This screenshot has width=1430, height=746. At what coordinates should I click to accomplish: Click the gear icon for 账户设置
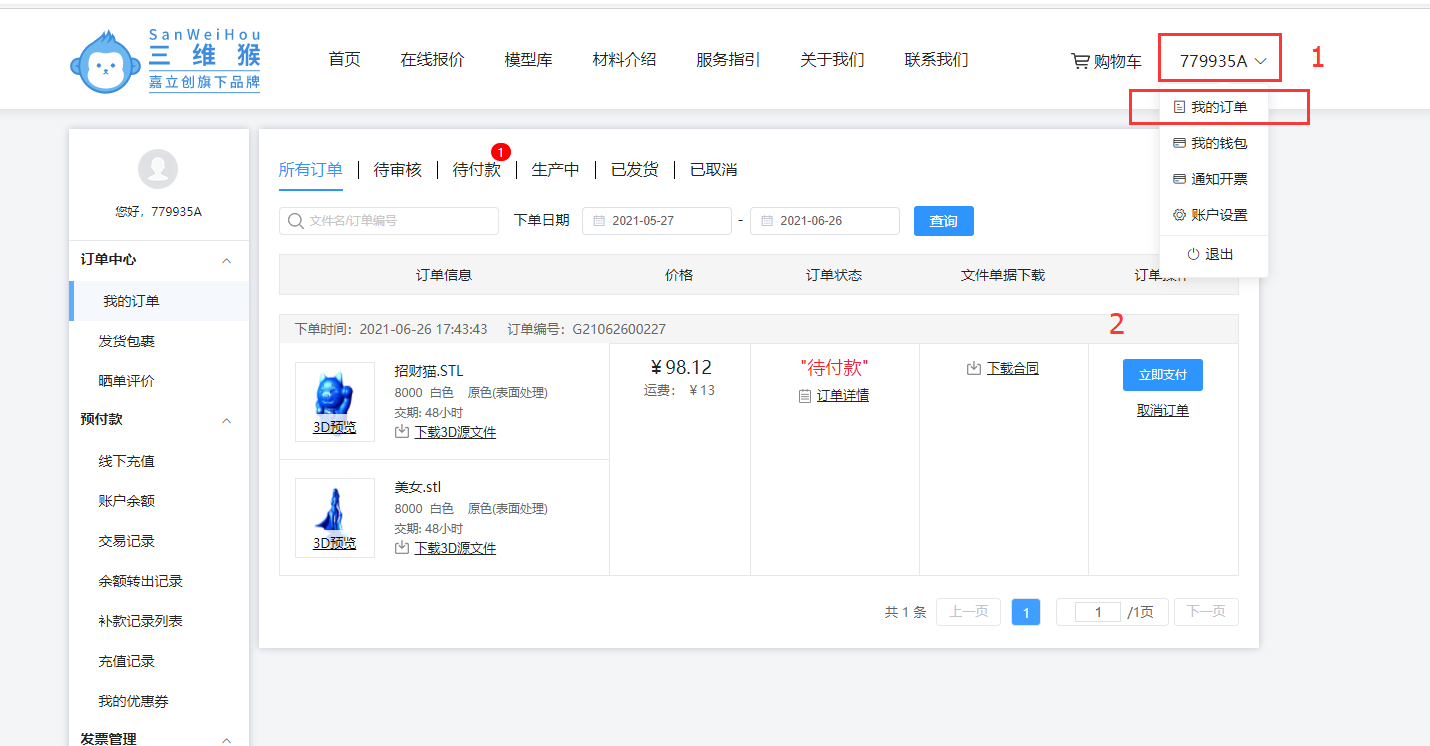click(1179, 215)
